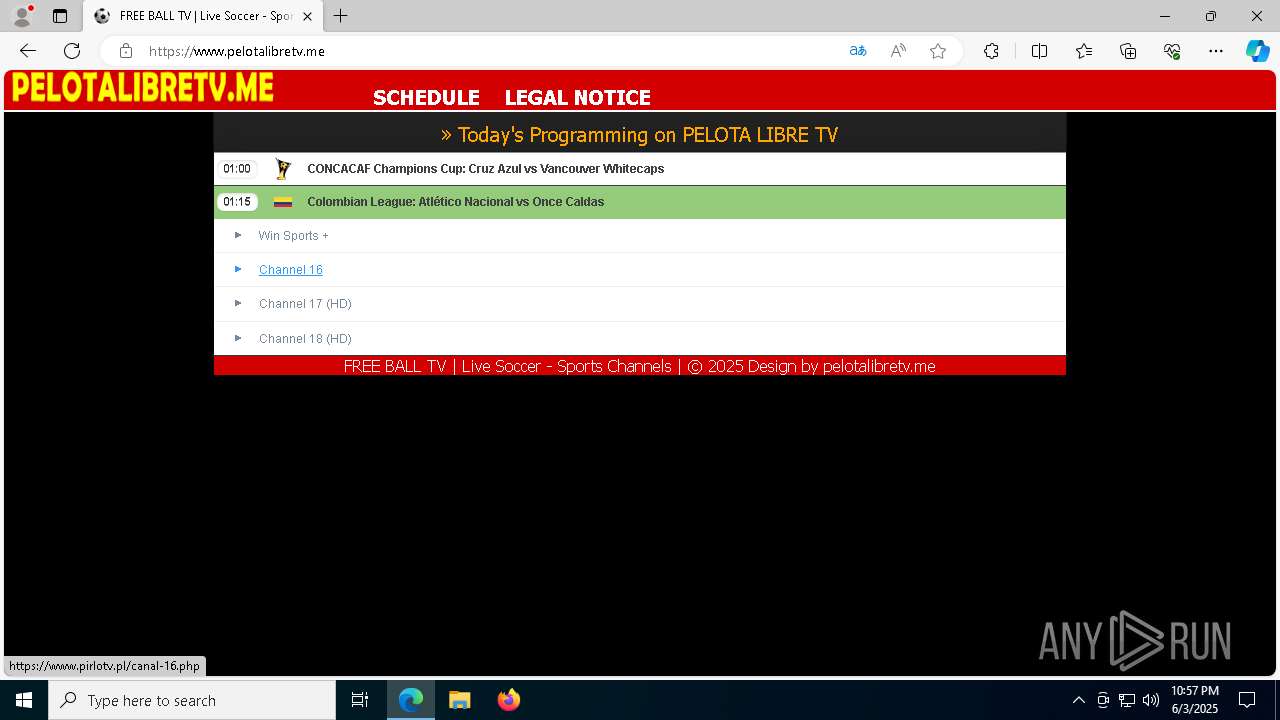Open the Channel 16 stream link

290,270
